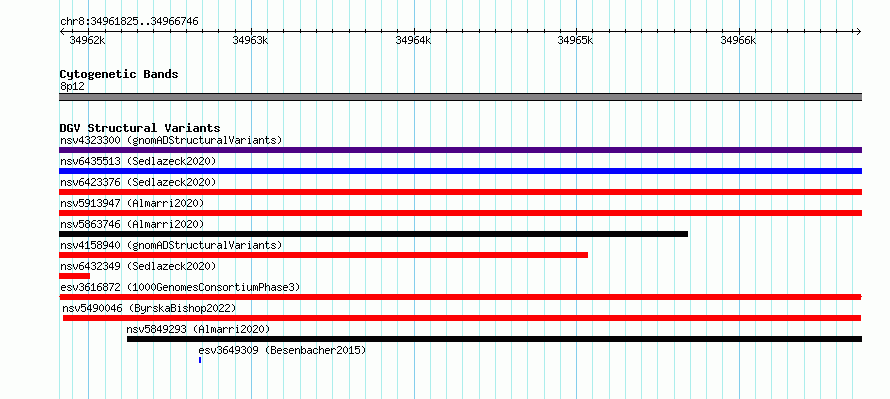Viewport: 890px width, 399px height.
Task: Click the right arrowhead of the ruler
Action: 859,31
